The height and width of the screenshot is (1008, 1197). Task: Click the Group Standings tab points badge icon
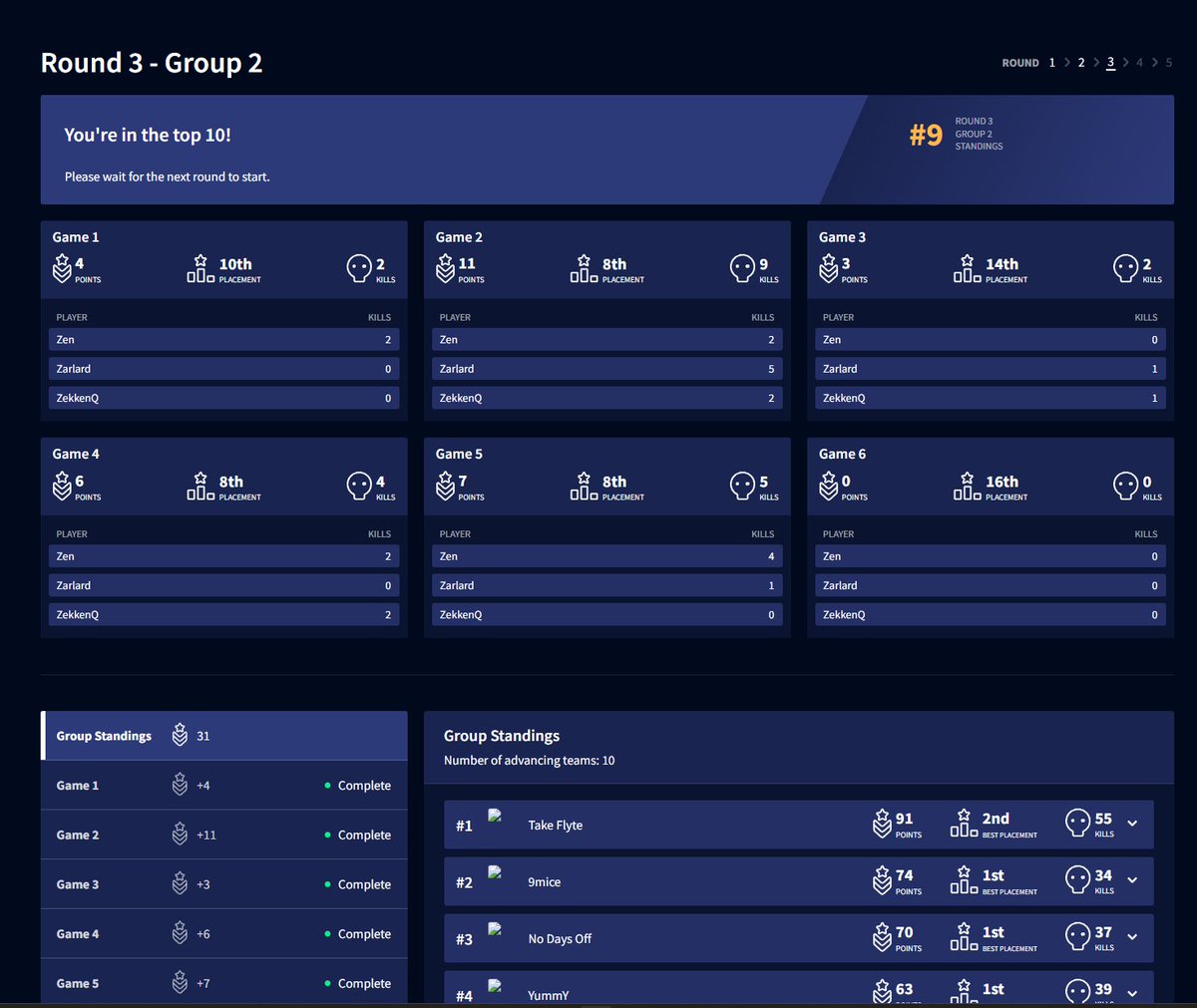click(x=180, y=735)
